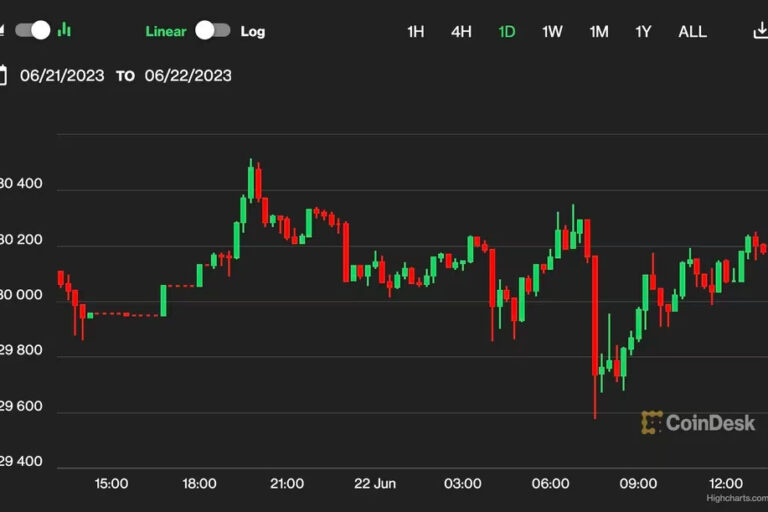Image resolution: width=768 pixels, height=512 pixels.
Task: Click the TO label between dates
Action: (x=125, y=76)
